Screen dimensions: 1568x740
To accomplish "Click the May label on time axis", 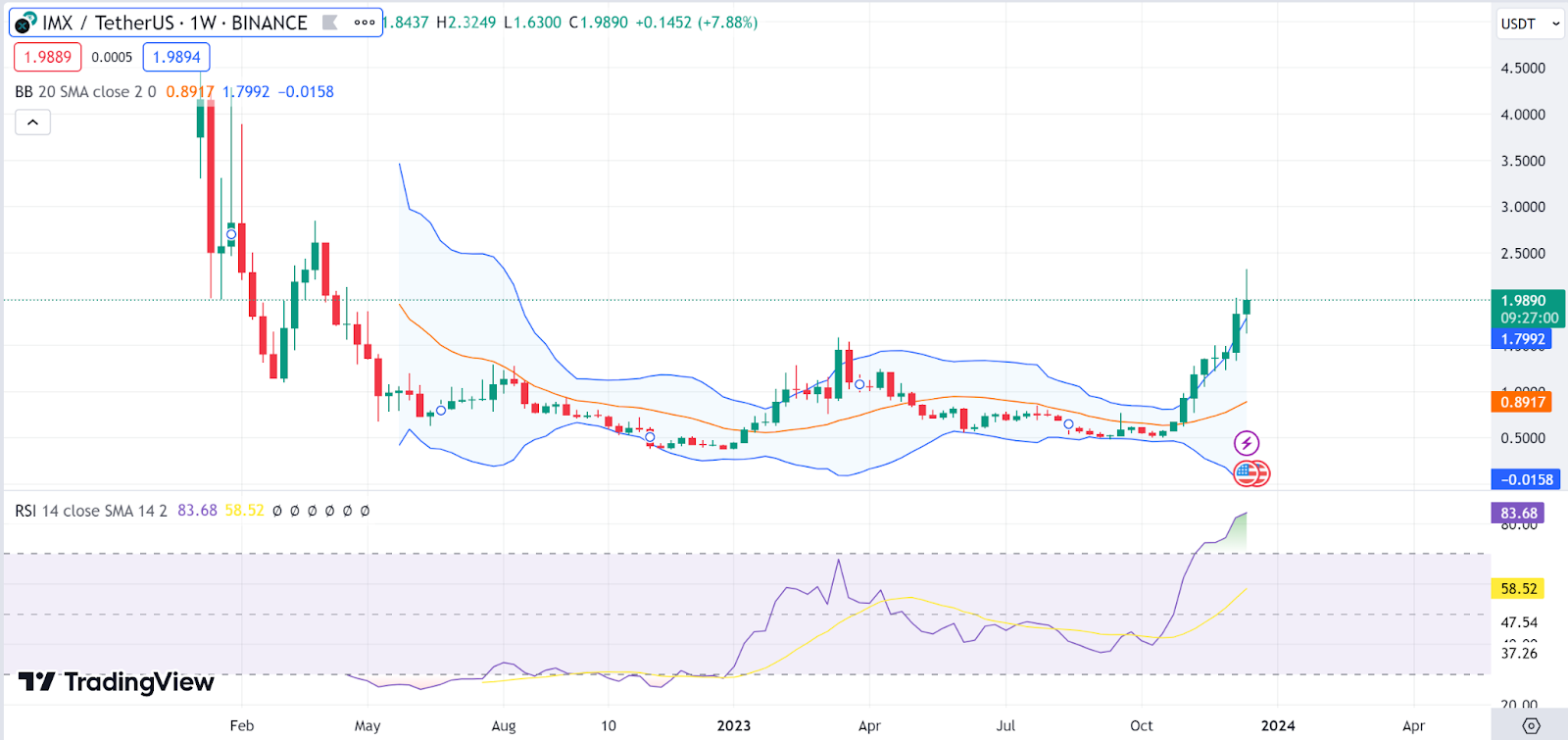I will point(367,725).
